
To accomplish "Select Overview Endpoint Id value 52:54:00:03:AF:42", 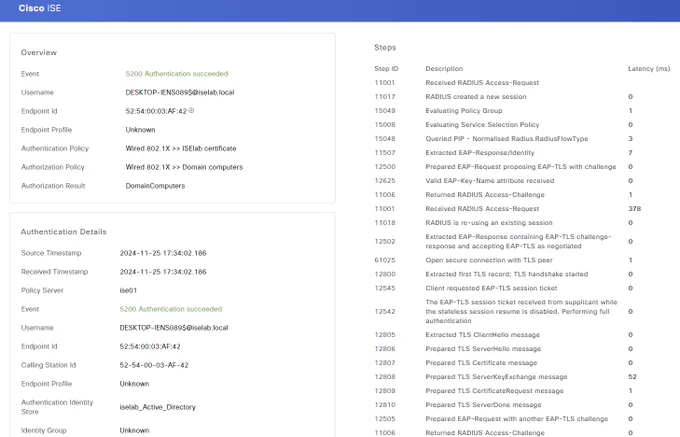I will (x=156, y=111).
